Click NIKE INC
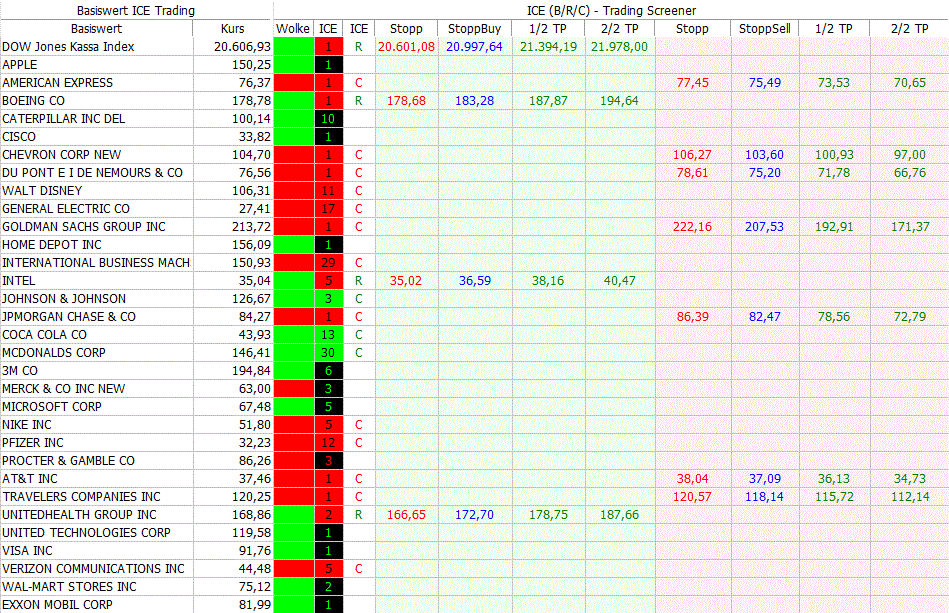949x613 pixels. [27, 425]
